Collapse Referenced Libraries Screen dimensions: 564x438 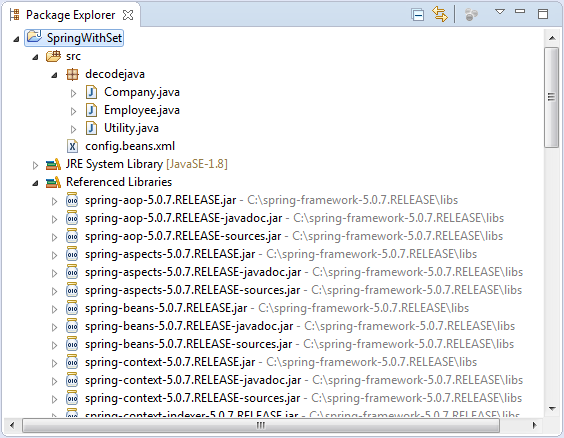(x=35, y=183)
